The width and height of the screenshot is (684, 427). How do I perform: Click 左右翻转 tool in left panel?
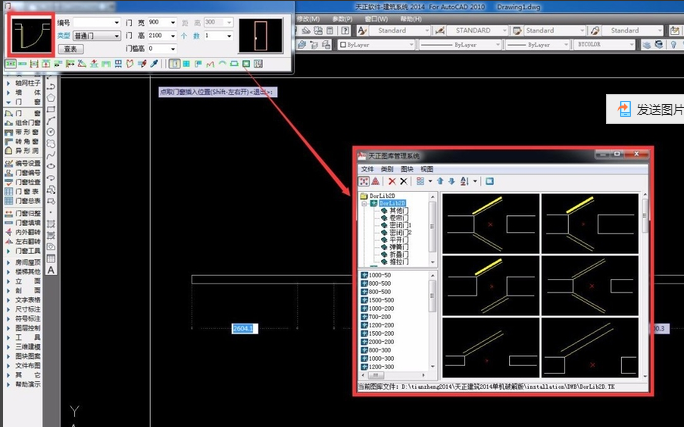click(x=22, y=241)
